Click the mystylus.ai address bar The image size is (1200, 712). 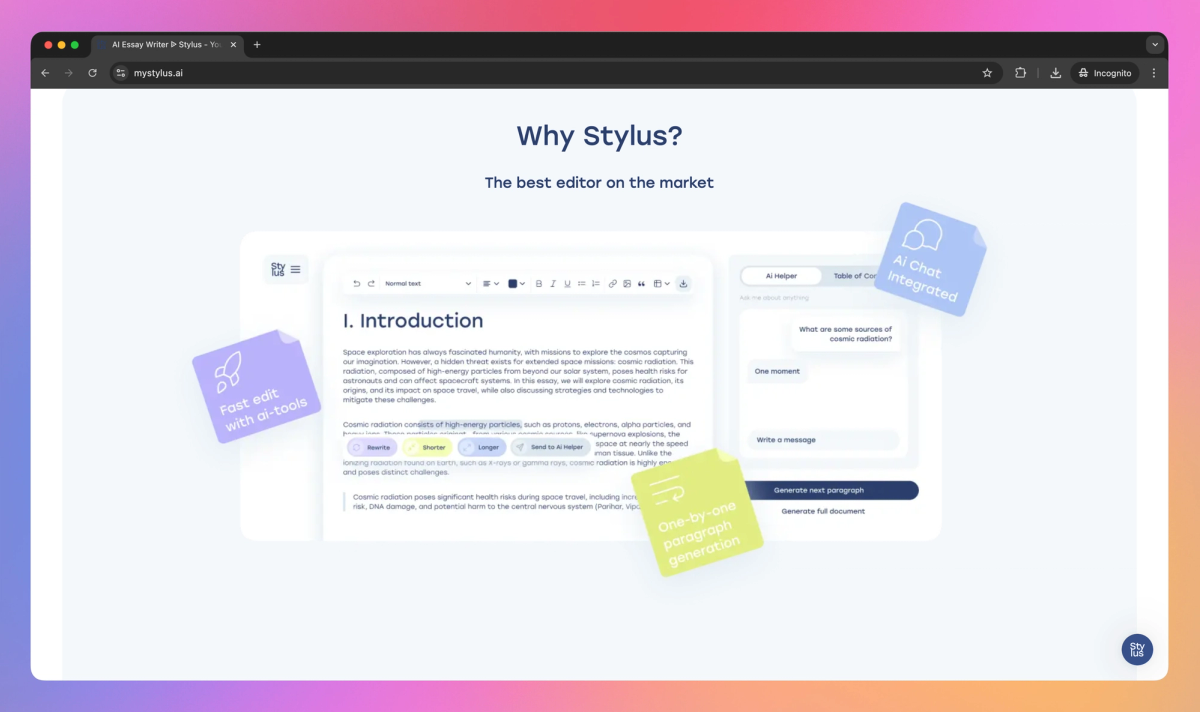[555, 73]
